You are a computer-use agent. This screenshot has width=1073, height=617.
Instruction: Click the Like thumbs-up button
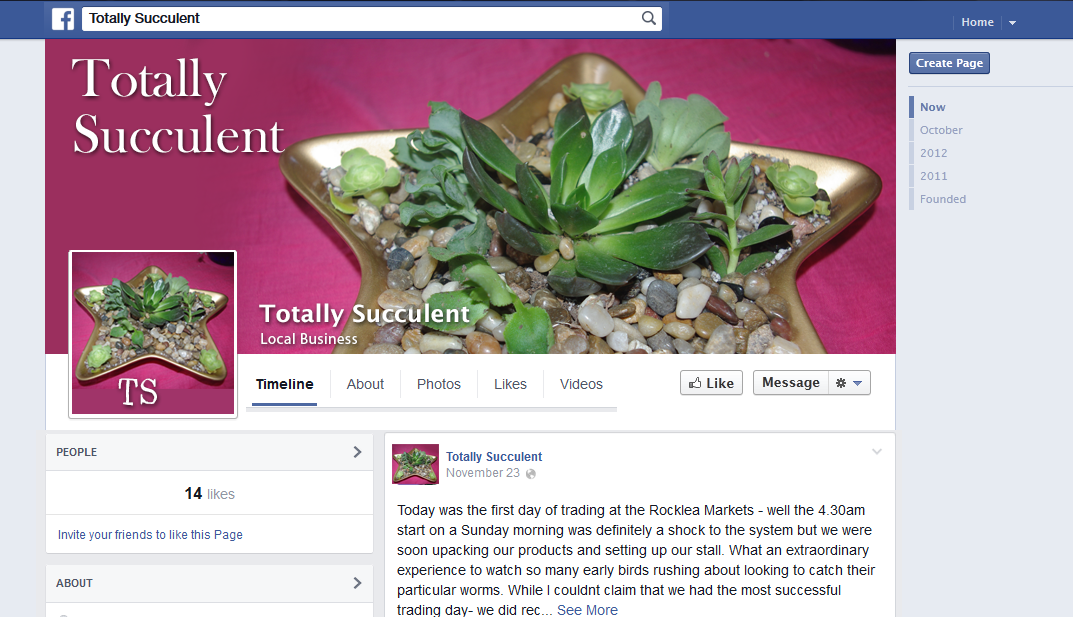[711, 383]
